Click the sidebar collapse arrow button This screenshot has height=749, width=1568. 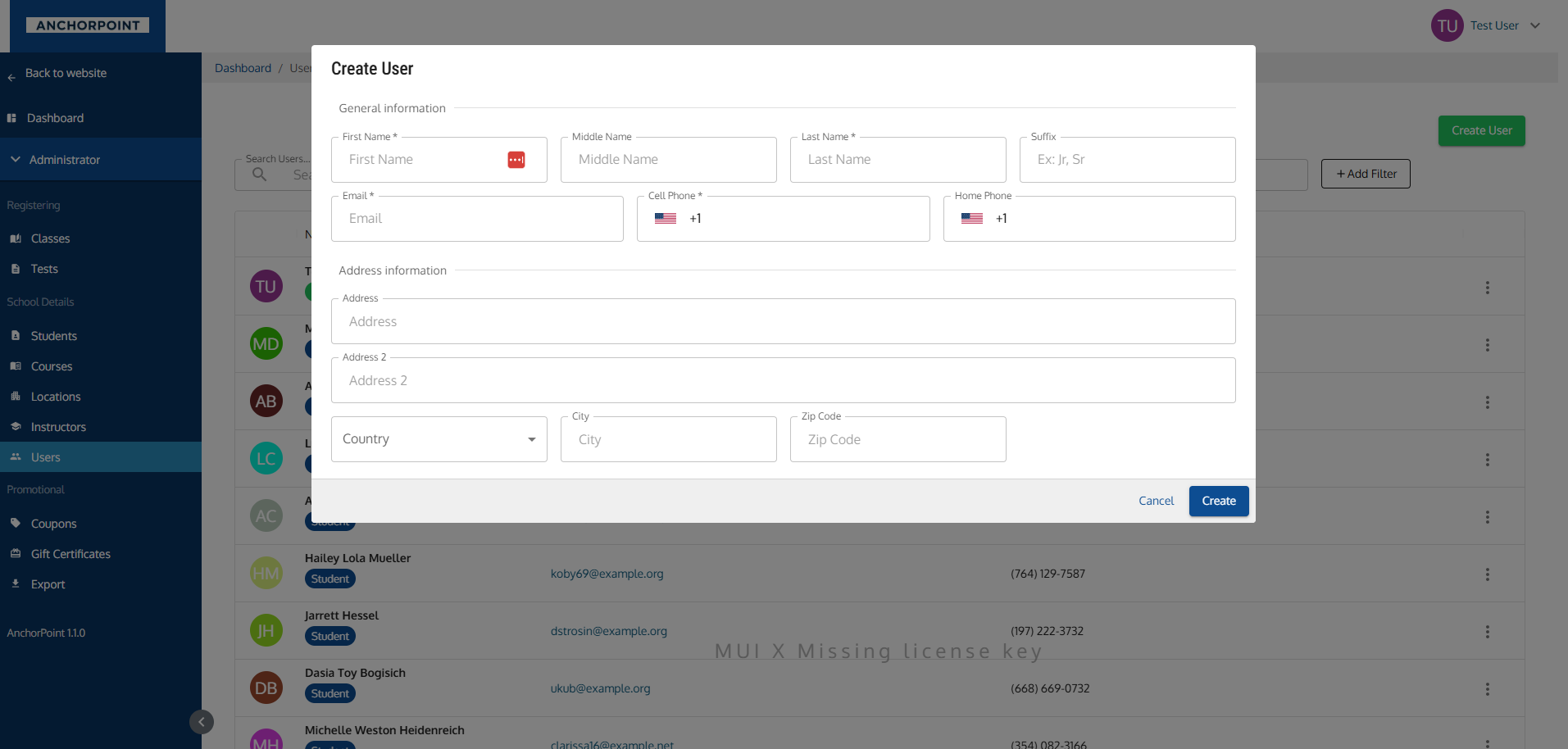coord(202,722)
